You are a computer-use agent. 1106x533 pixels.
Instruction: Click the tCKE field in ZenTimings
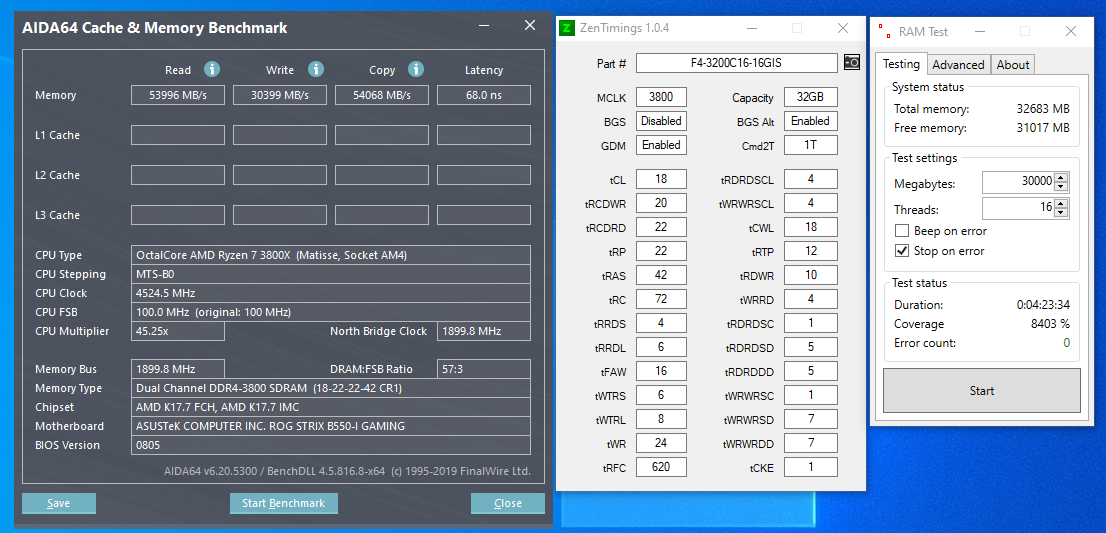(x=810, y=467)
